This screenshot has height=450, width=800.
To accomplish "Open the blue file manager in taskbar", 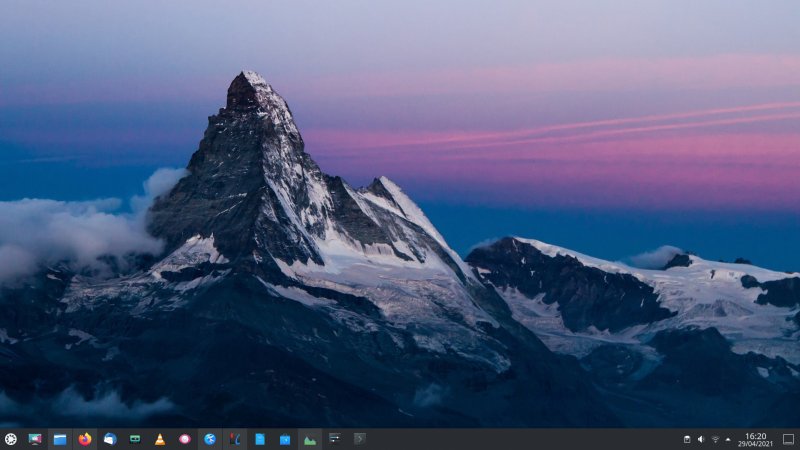I will (x=60, y=439).
